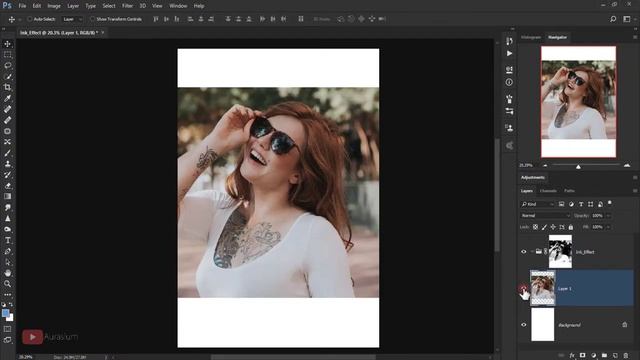Viewport: 640px width, 360px height.
Task: Select the Pen tool
Action: (7, 251)
